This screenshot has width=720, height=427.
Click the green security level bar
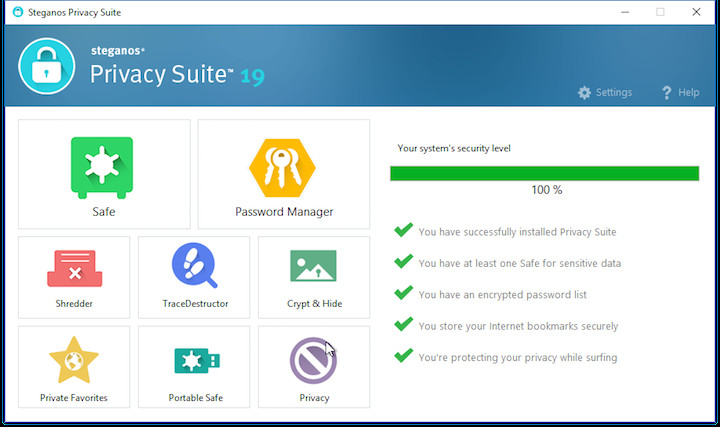coord(545,174)
